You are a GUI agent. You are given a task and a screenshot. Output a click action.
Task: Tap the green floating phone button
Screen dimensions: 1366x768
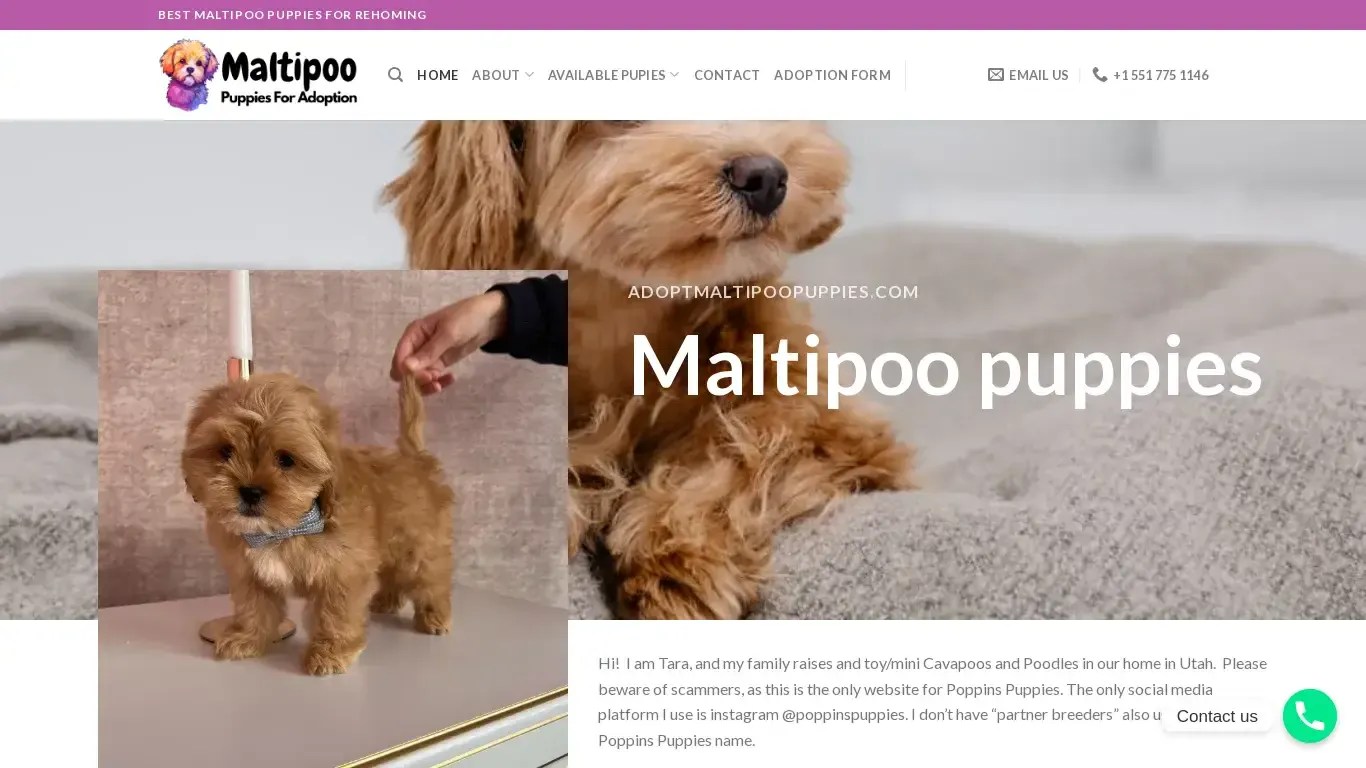[1309, 716]
